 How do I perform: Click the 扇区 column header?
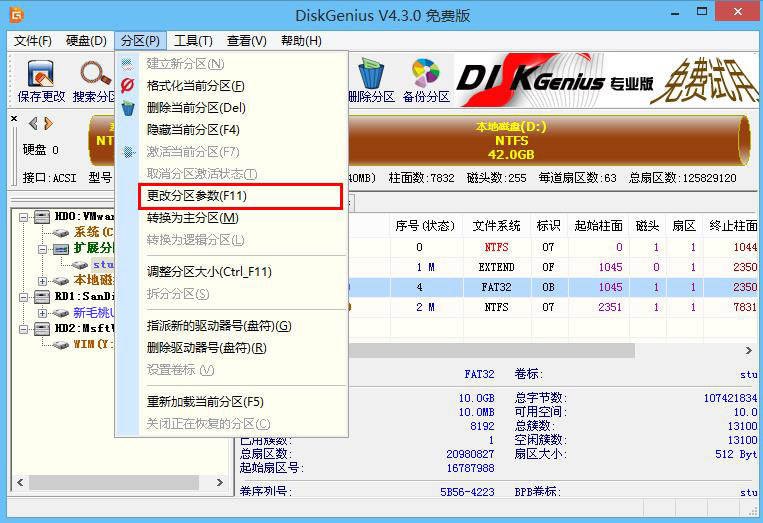click(x=684, y=226)
